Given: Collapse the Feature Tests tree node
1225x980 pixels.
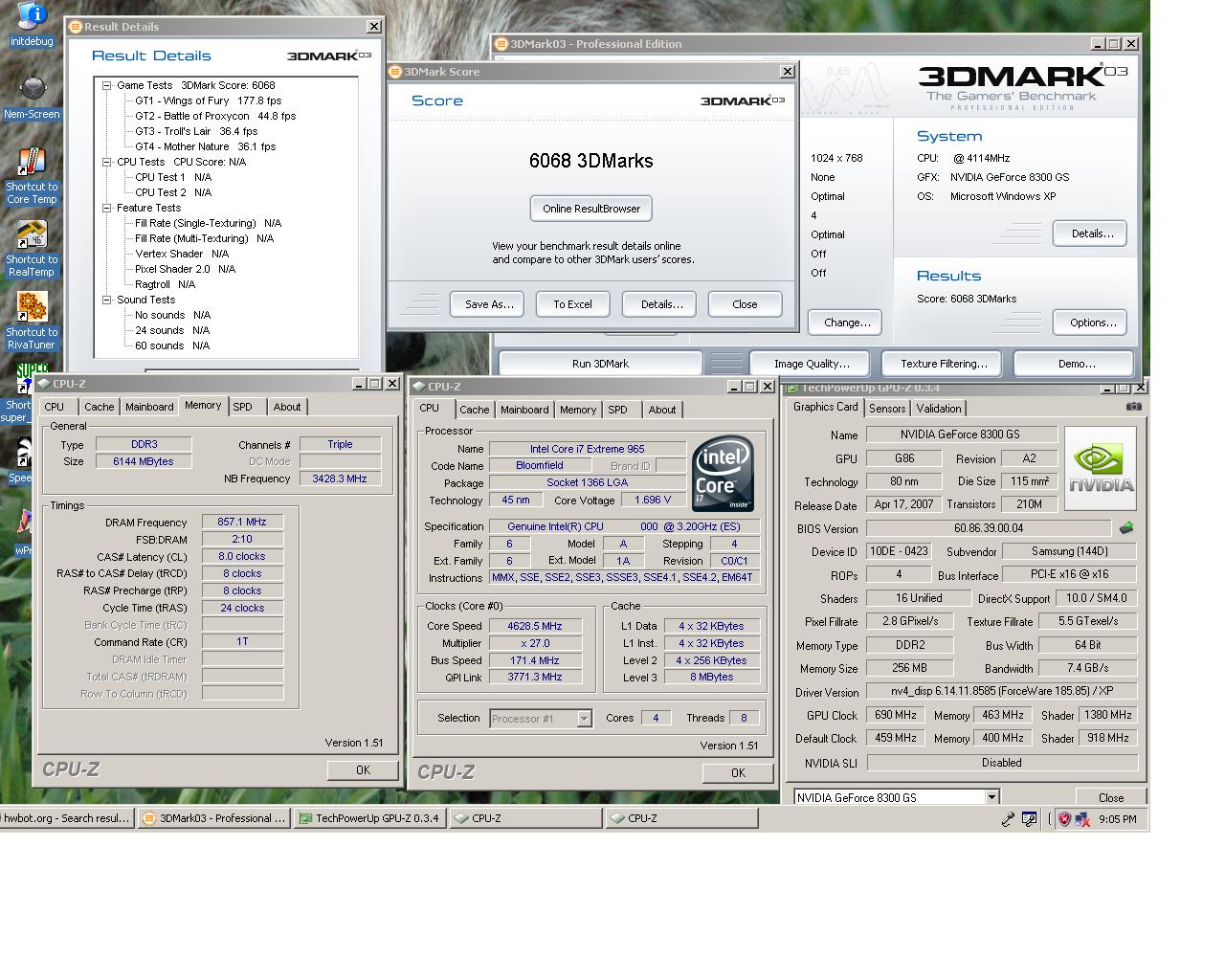Looking at the screenshot, I should tap(107, 208).
